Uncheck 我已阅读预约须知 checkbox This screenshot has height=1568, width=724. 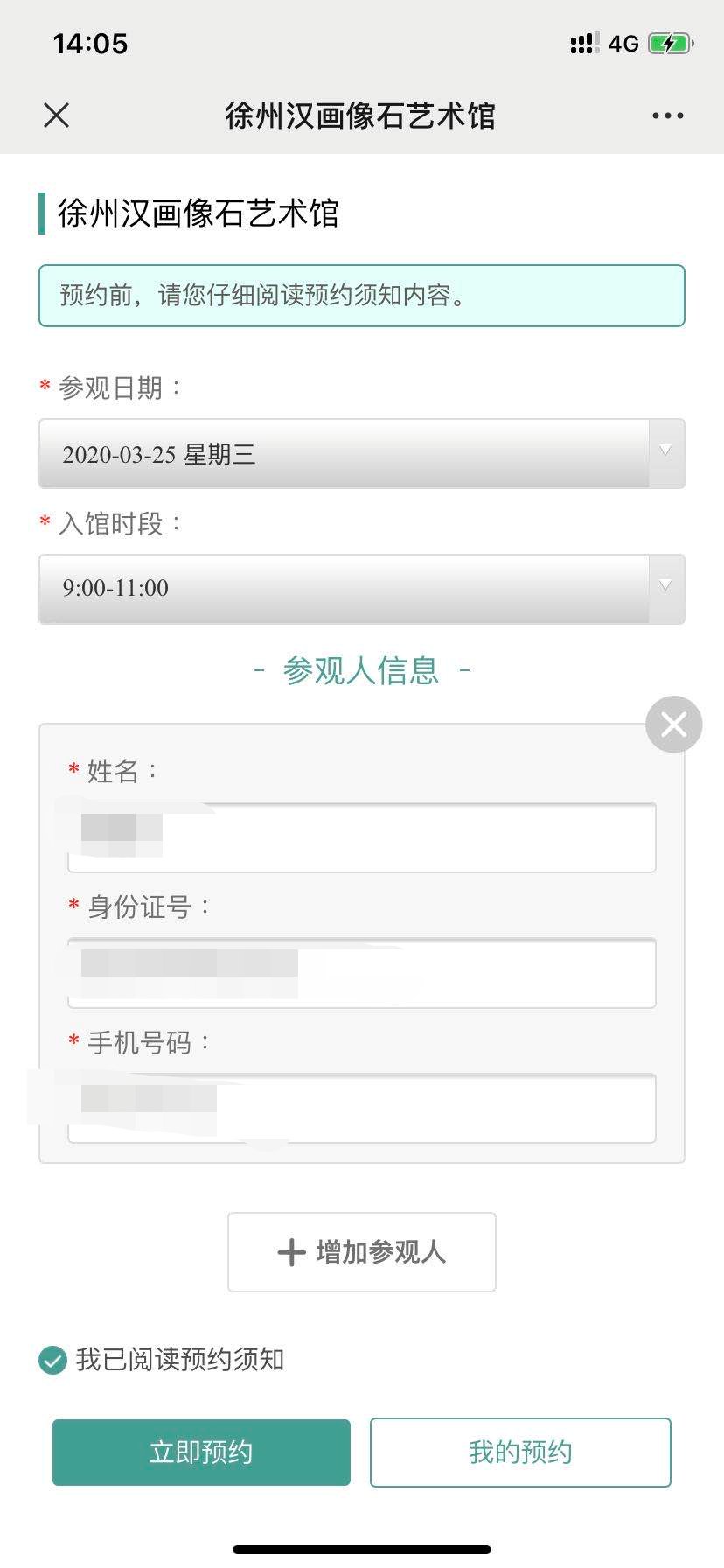pyautogui.click(x=52, y=1360)
